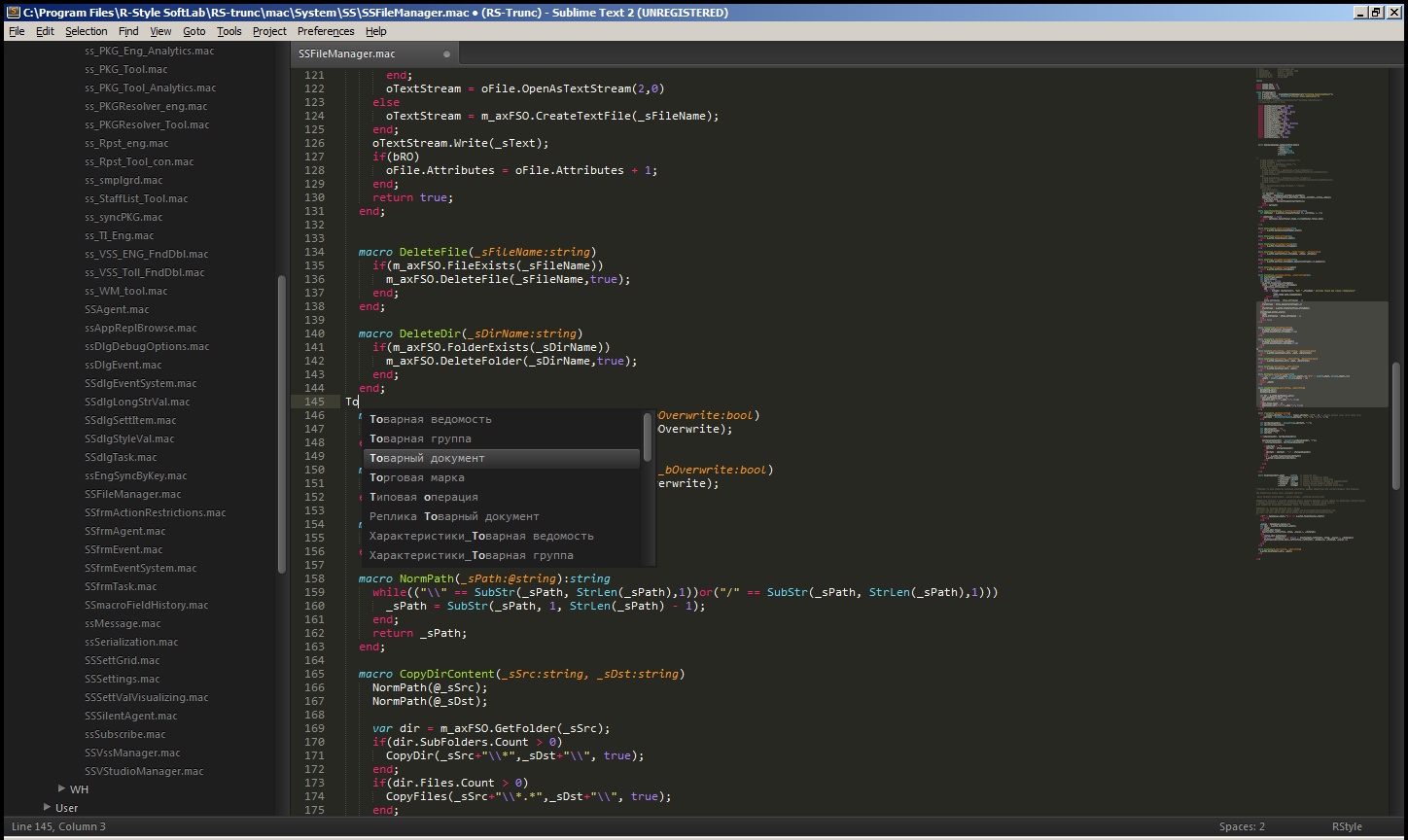Open ss_PKG_Tool.mac in sidebar
The width and height of the screenshot is (1408, 840).
(125, 69)
